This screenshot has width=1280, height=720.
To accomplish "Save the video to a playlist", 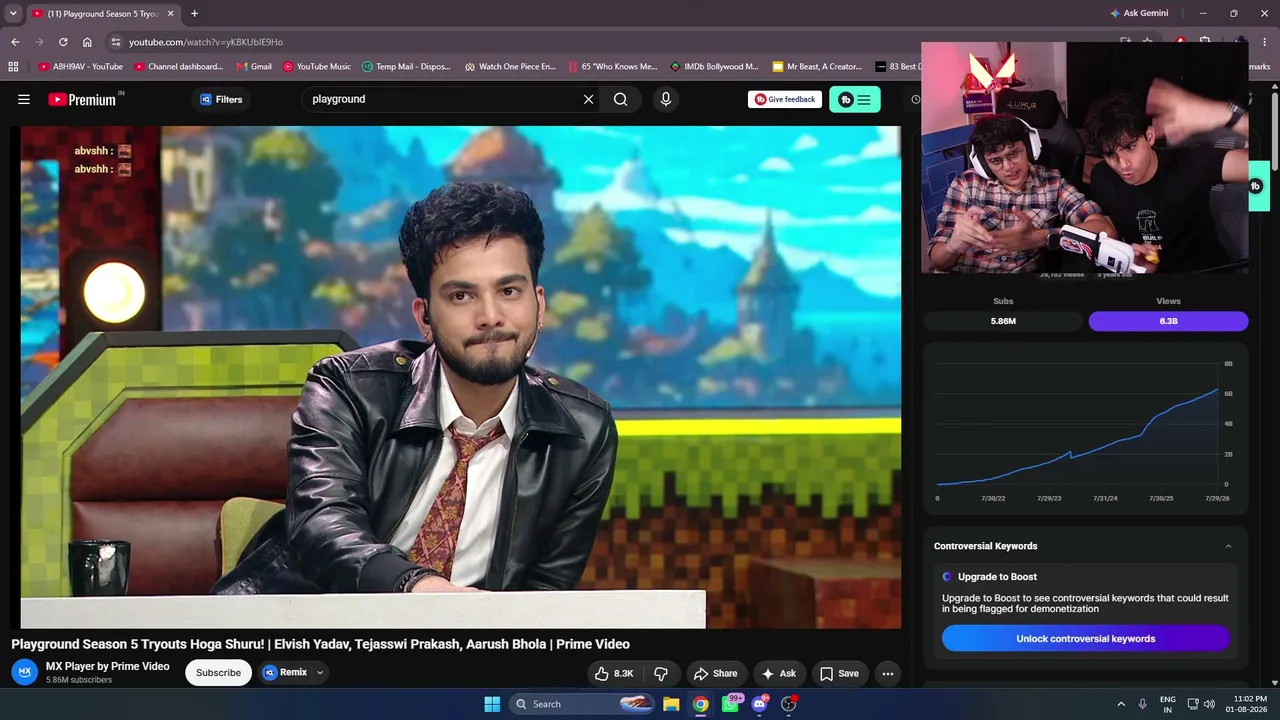I will 839,673.
